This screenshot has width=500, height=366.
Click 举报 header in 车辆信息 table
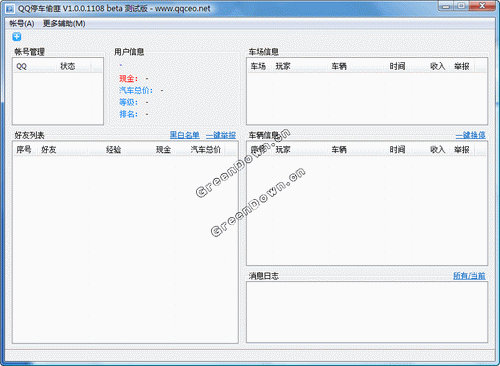tap(462, 150)
